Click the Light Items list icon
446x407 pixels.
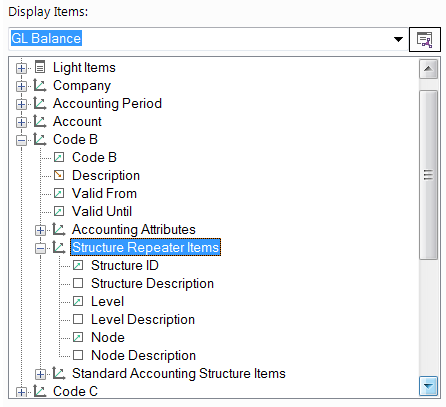click(40, 67)
